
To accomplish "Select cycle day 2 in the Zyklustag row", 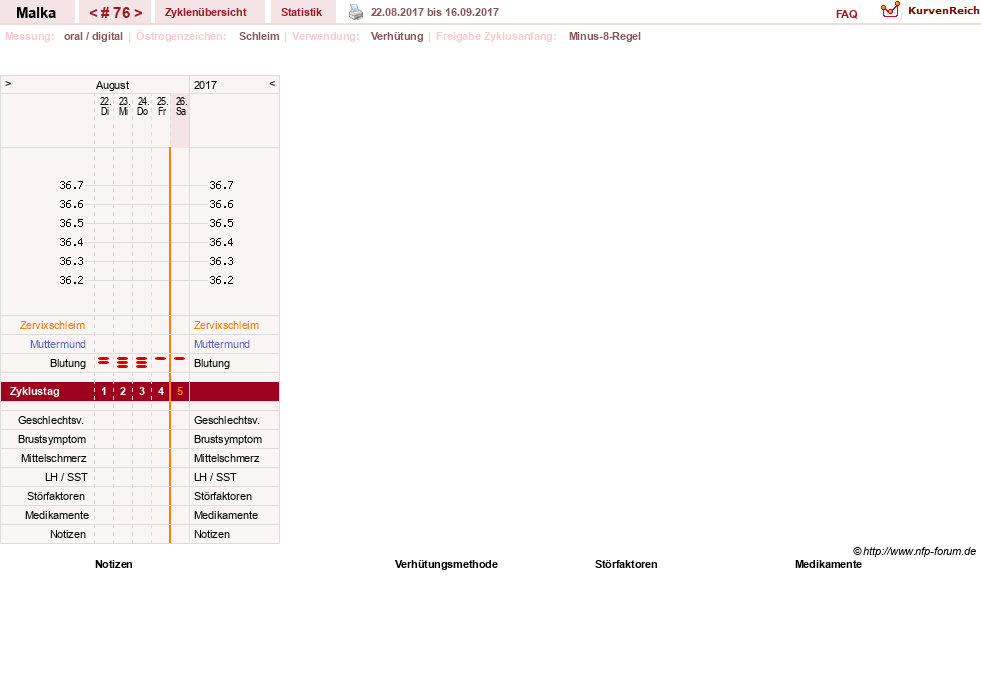I will pyautogui.click(x=123, y=392).
